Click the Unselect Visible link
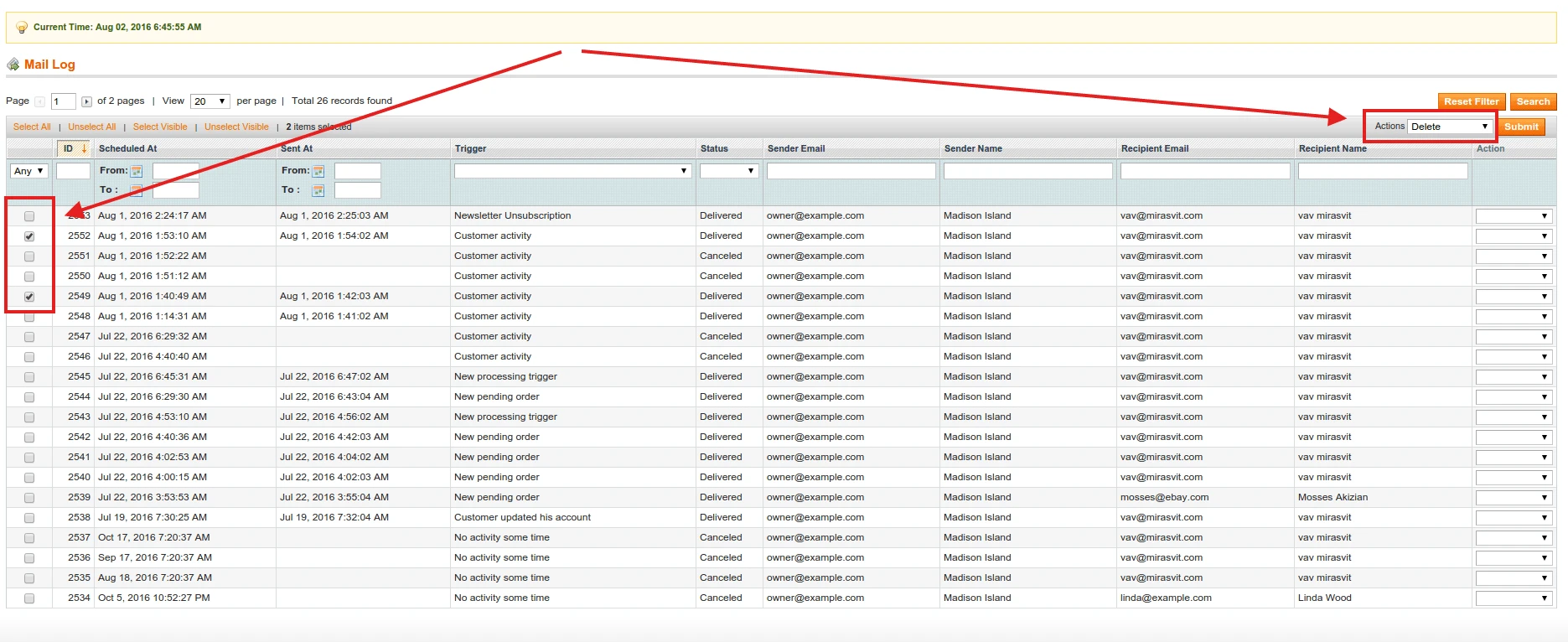This screenshot has width=1568, height=642. click(x=236, y=127)
